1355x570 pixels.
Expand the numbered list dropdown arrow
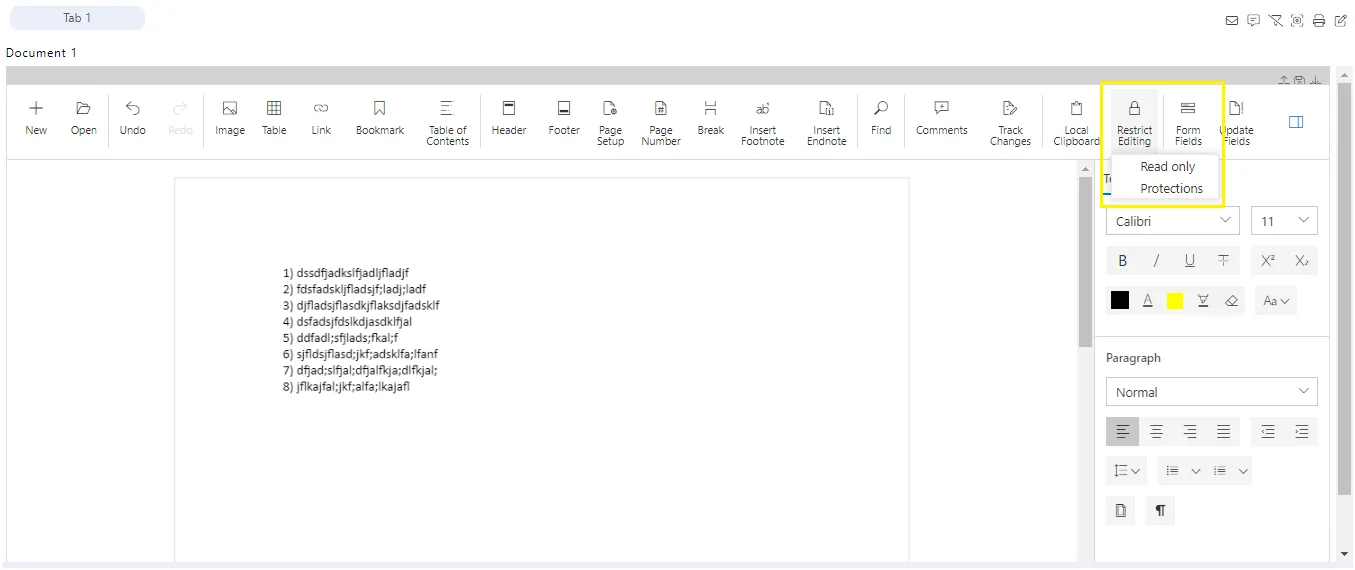1243,470
